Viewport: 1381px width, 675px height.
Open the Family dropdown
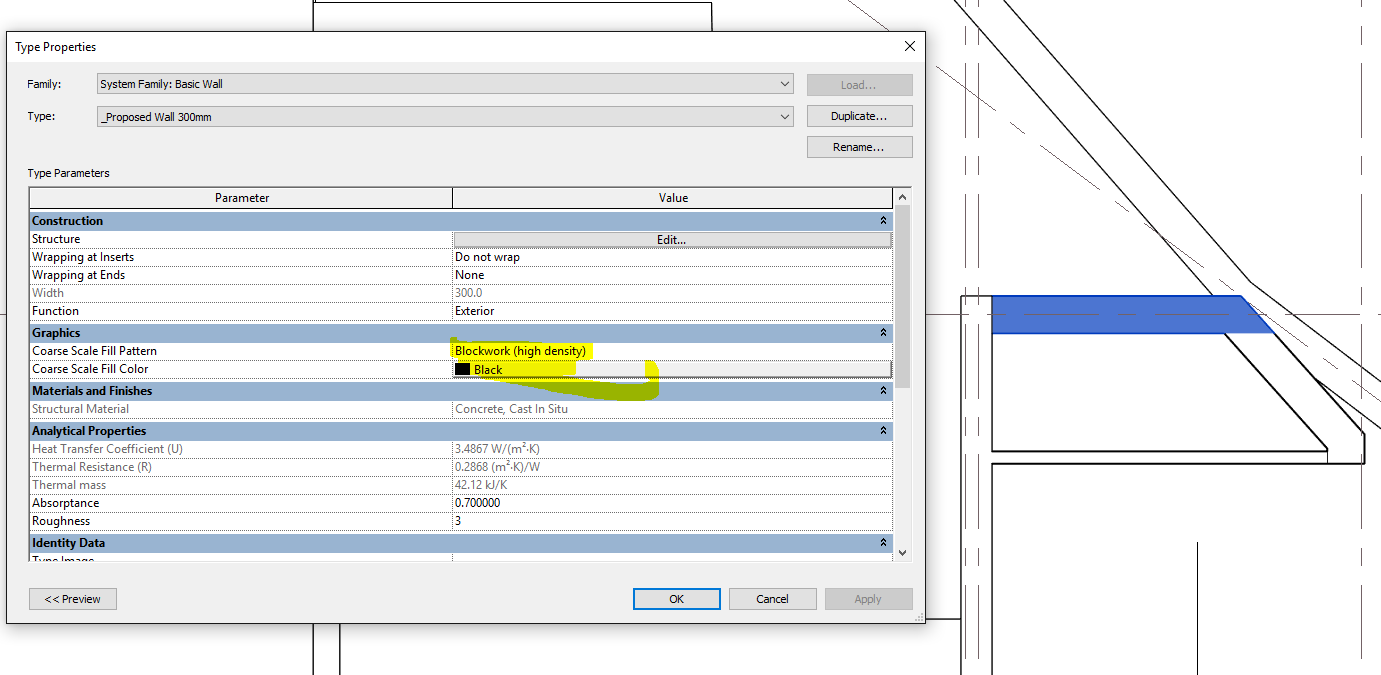784,84
